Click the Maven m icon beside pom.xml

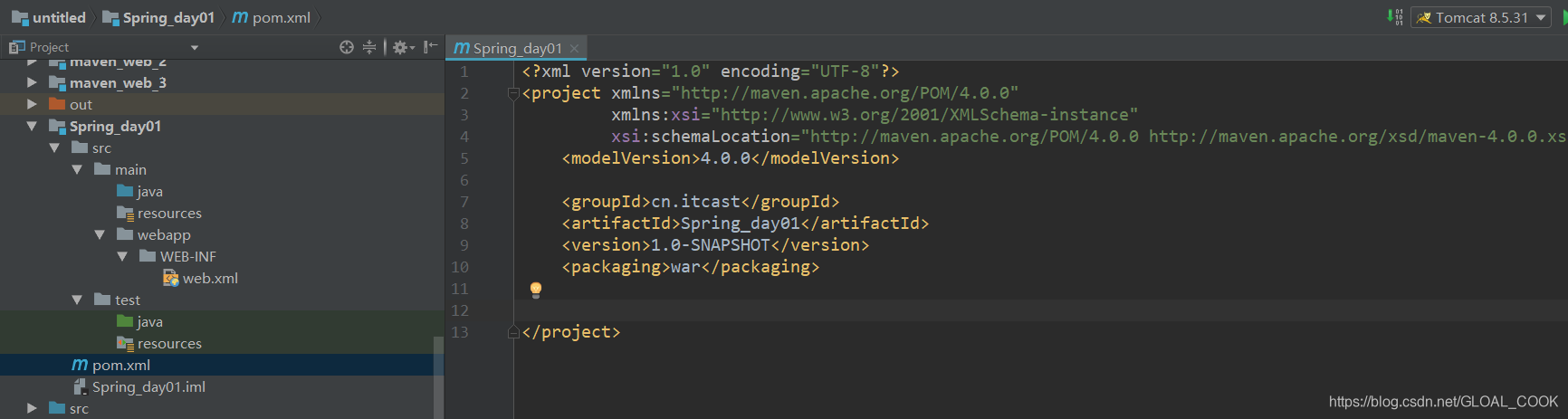[80, 365]
